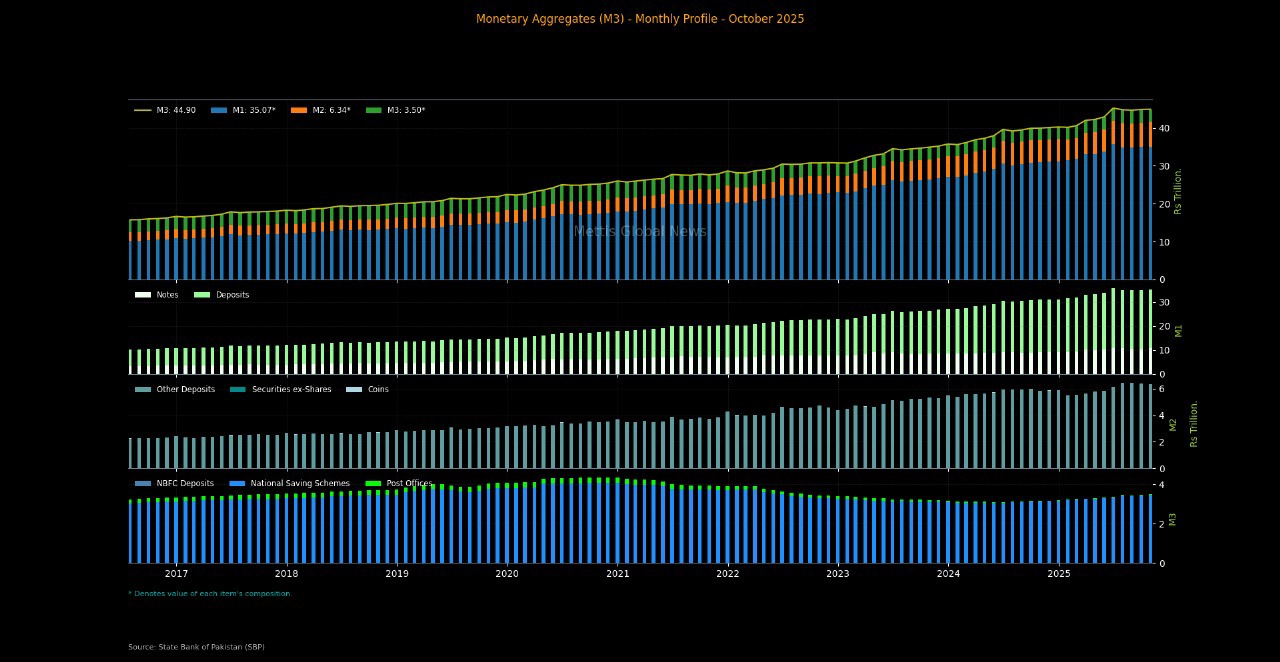Click the white Notes legend marker

tap(142, 295)
